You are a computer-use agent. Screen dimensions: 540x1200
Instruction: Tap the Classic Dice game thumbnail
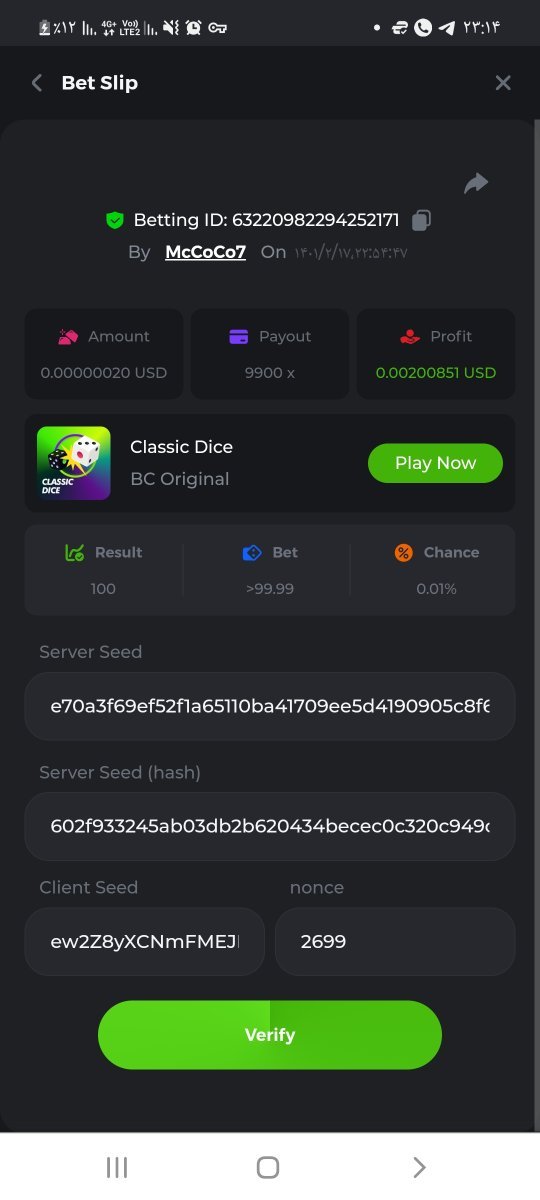[74, 463]
